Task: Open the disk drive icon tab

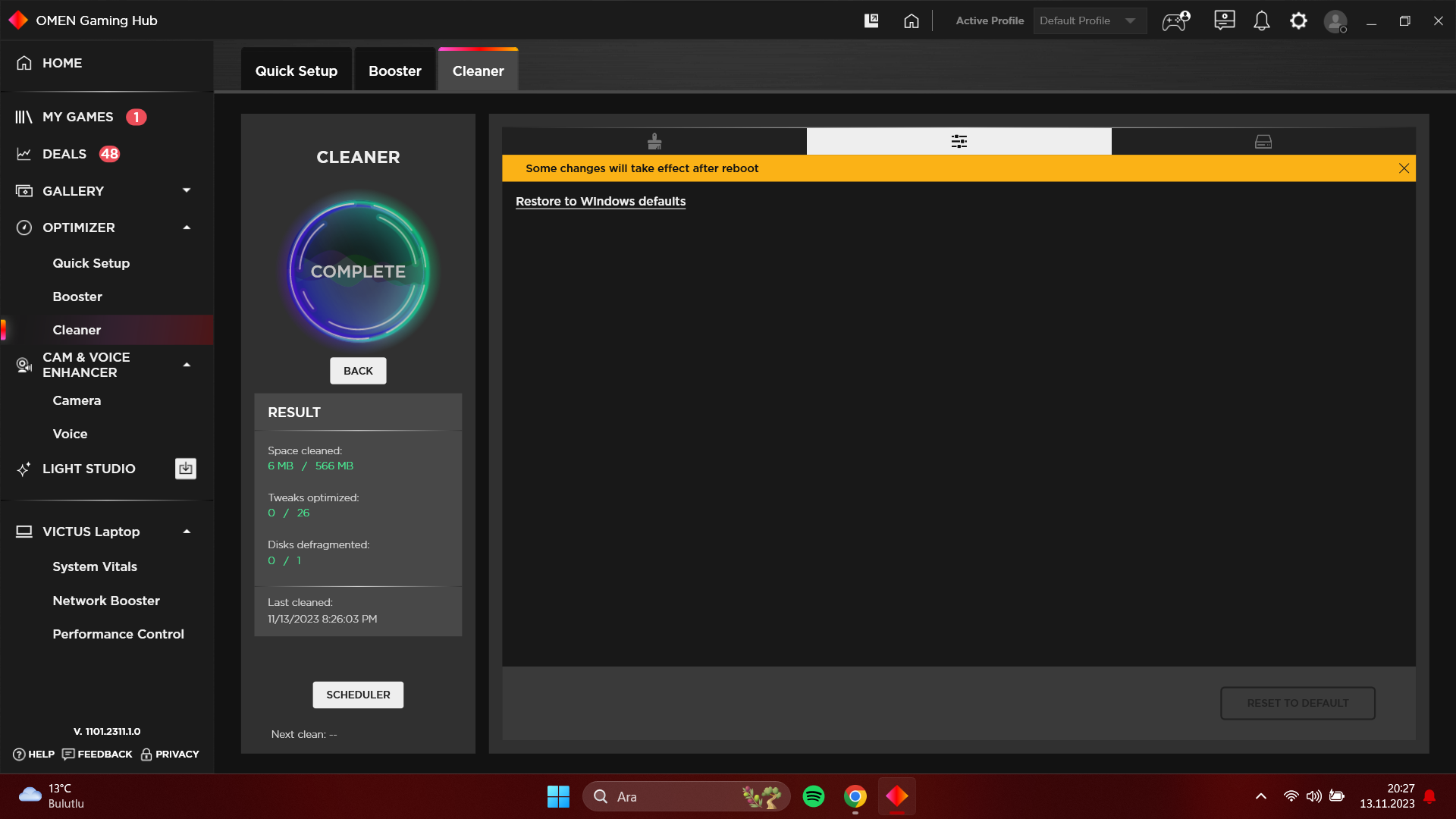Action: pyautogui.click(x=1263, y=142)
